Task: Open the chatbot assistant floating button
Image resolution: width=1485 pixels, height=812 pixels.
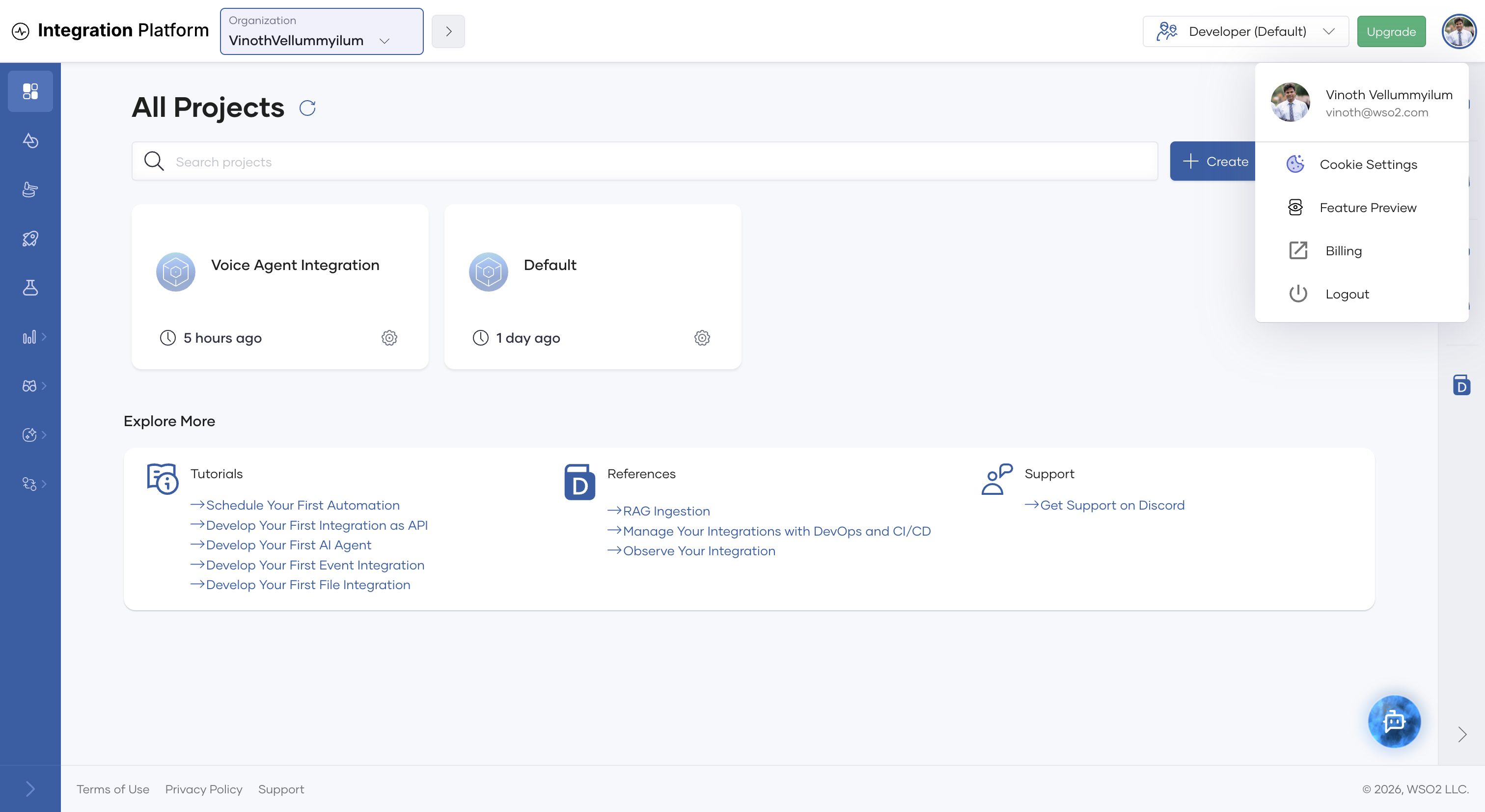Action: pos(1395,721)
